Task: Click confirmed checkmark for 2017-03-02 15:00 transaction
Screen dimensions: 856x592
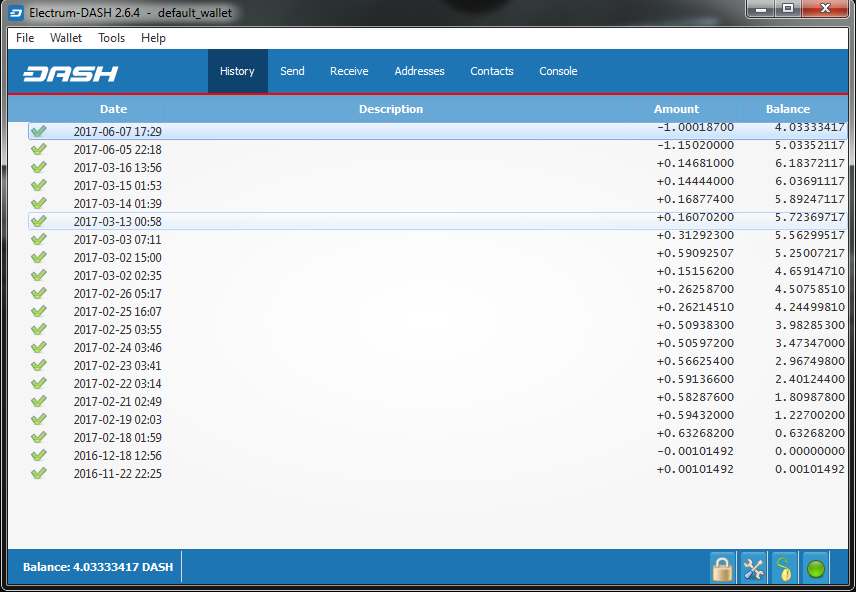Action: pyautogui.click(x=39, y=257)
